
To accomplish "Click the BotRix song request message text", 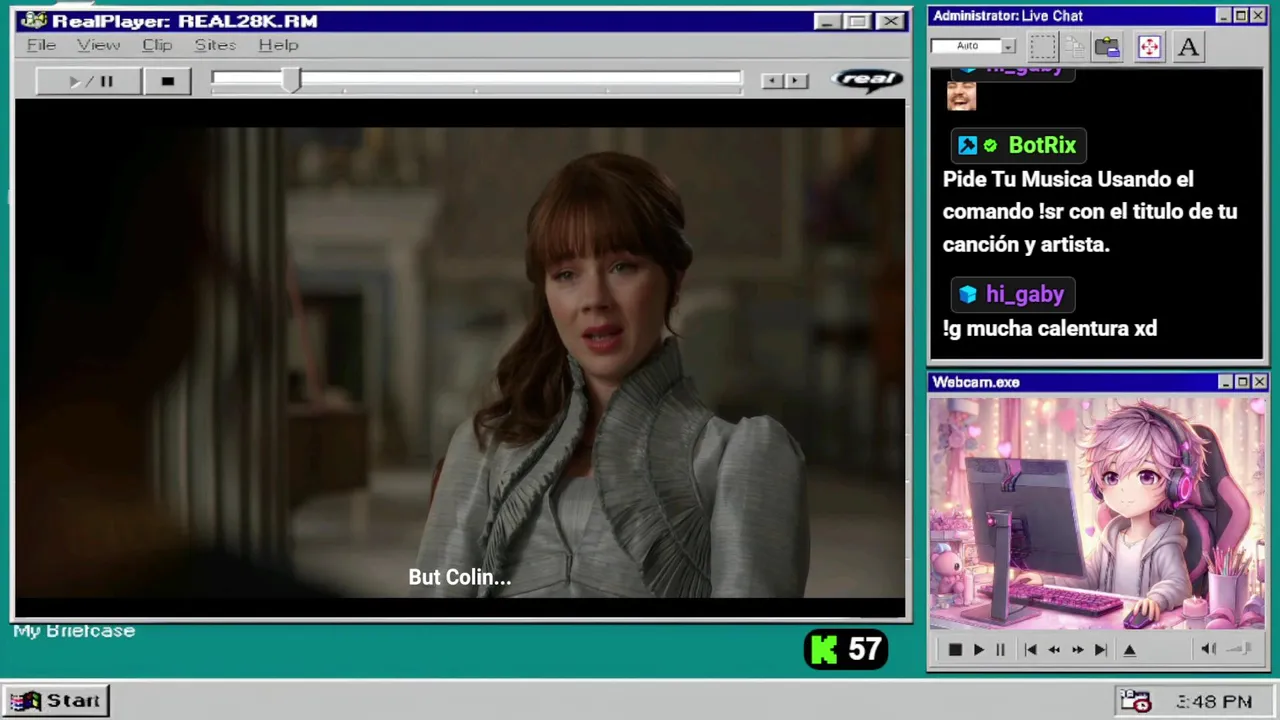I will tap(1090, 211).
